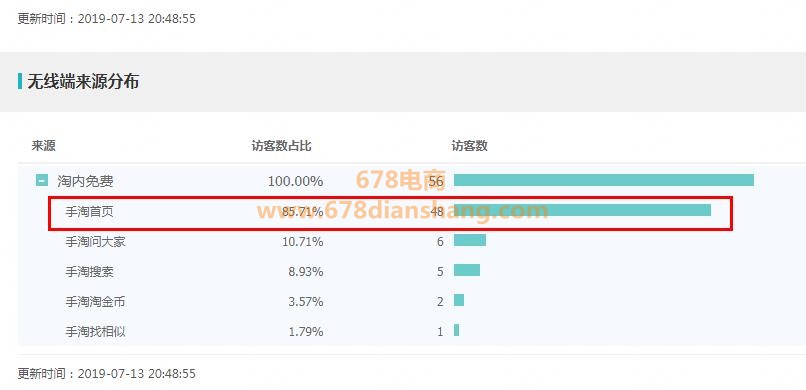Select the 8.93% percentage value
806x390 pixels.
click(x=306, y=271)
